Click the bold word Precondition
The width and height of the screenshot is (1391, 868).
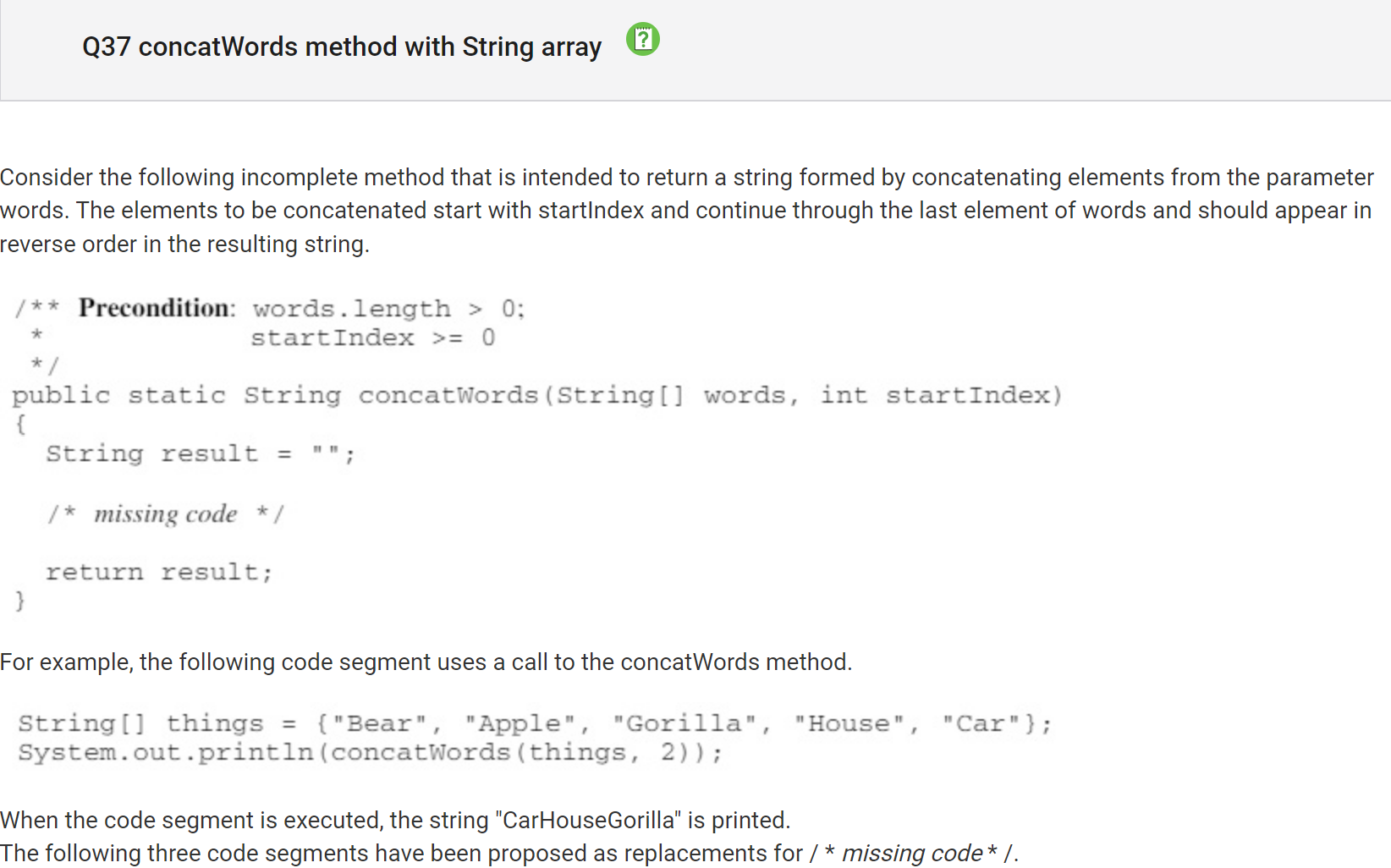(x=156, y=308)
